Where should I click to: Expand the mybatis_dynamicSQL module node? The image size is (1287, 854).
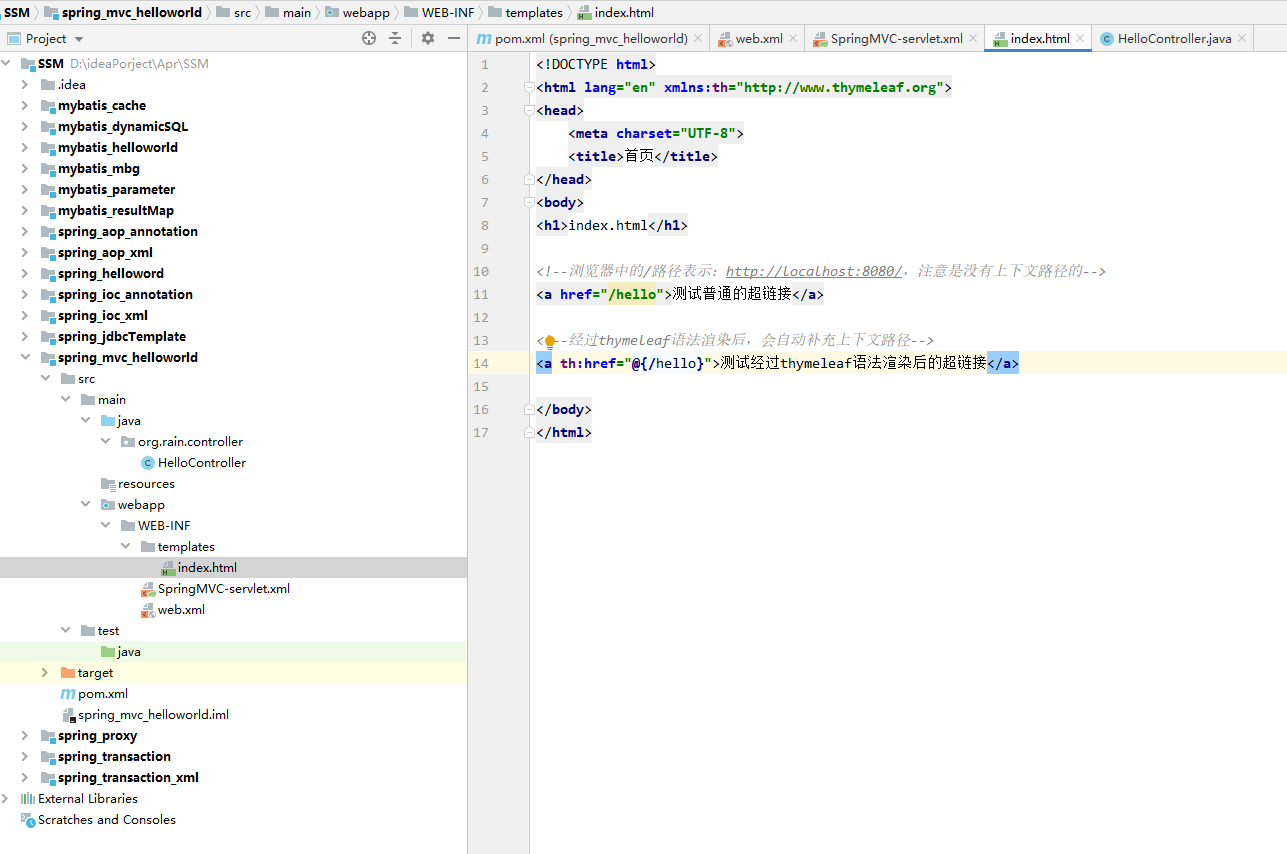click(x=26, y=127)
